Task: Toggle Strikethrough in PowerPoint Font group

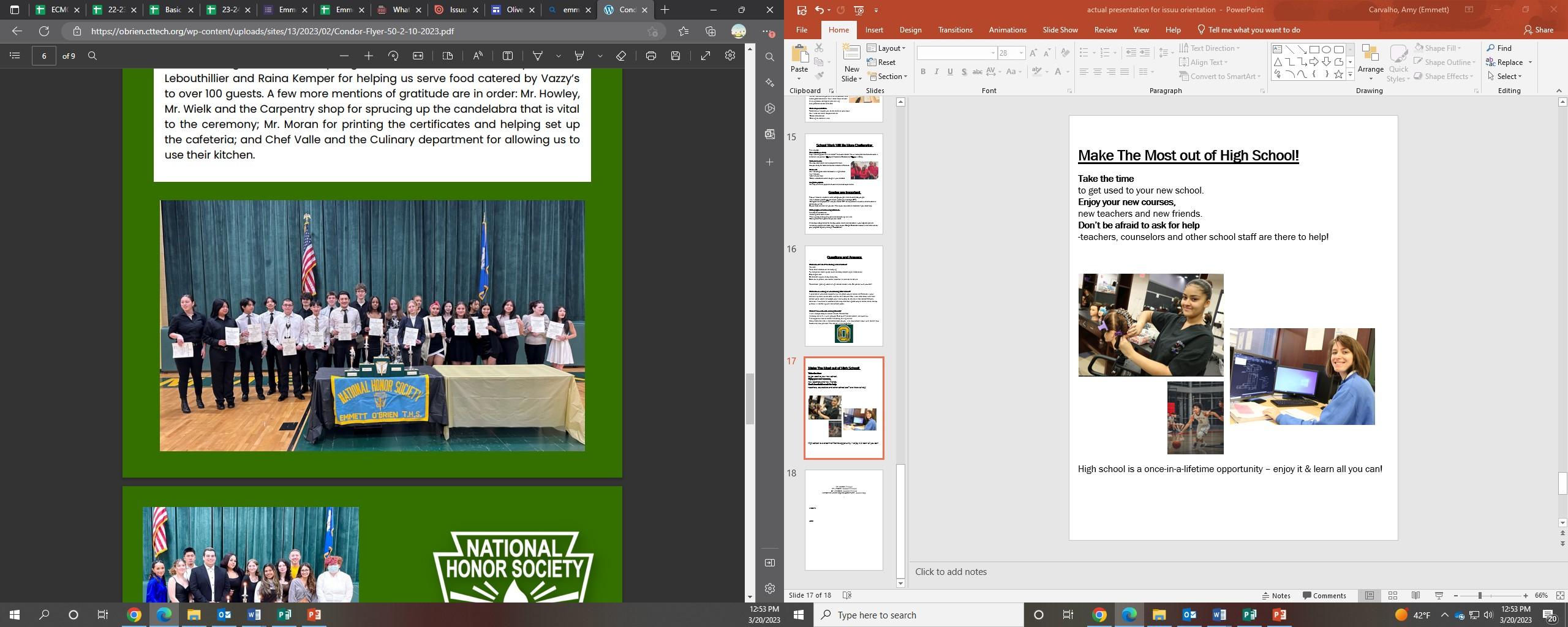Action: tap(978, 72)
